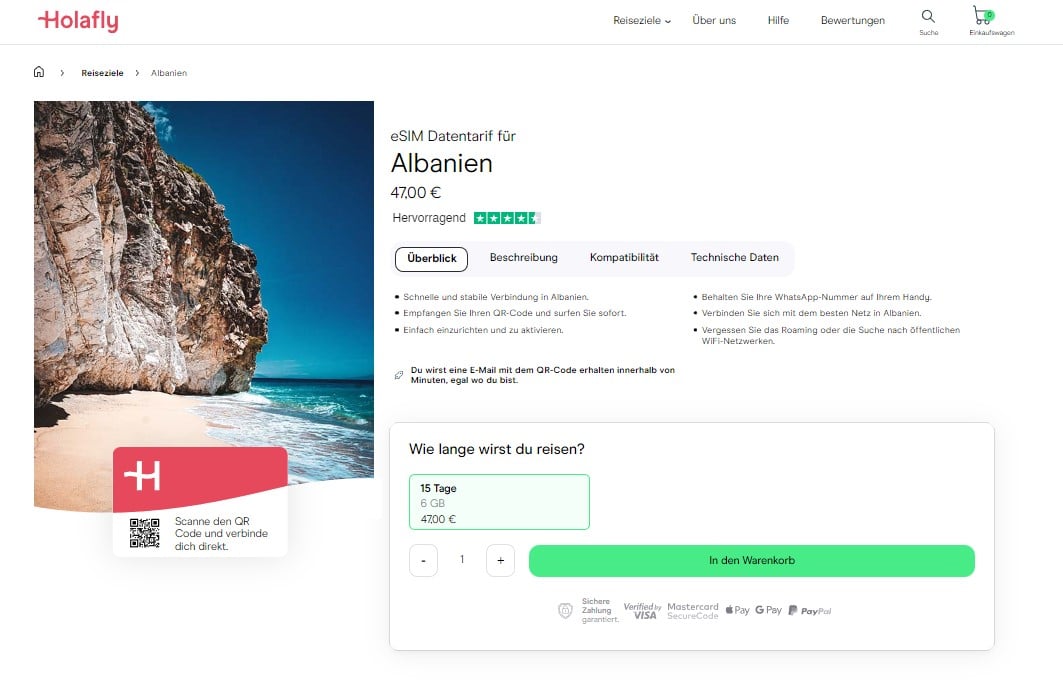Click the PayPal payment icon
Image resolution: width=1063 pixels, height=685 pixels.
(x=809, y=610)
